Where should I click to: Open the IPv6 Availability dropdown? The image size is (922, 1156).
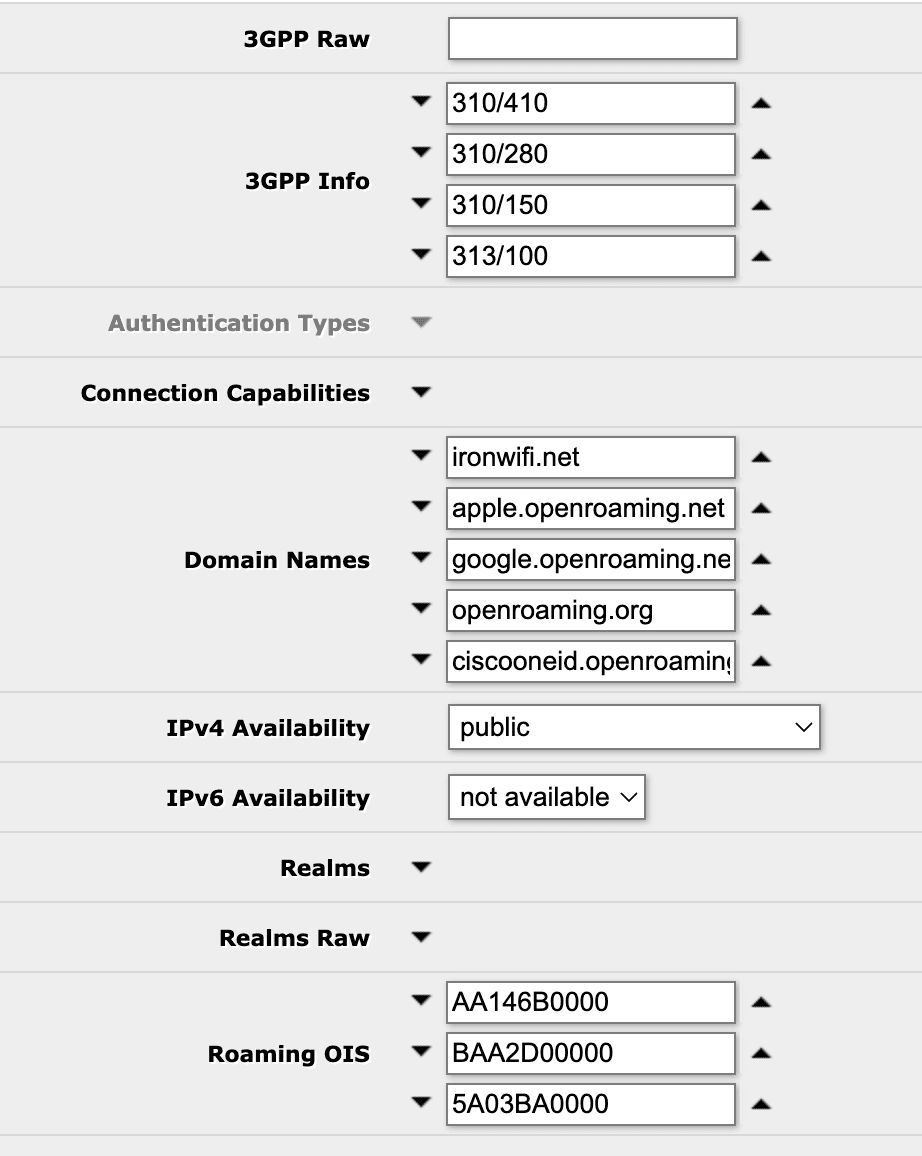point(547,797)
